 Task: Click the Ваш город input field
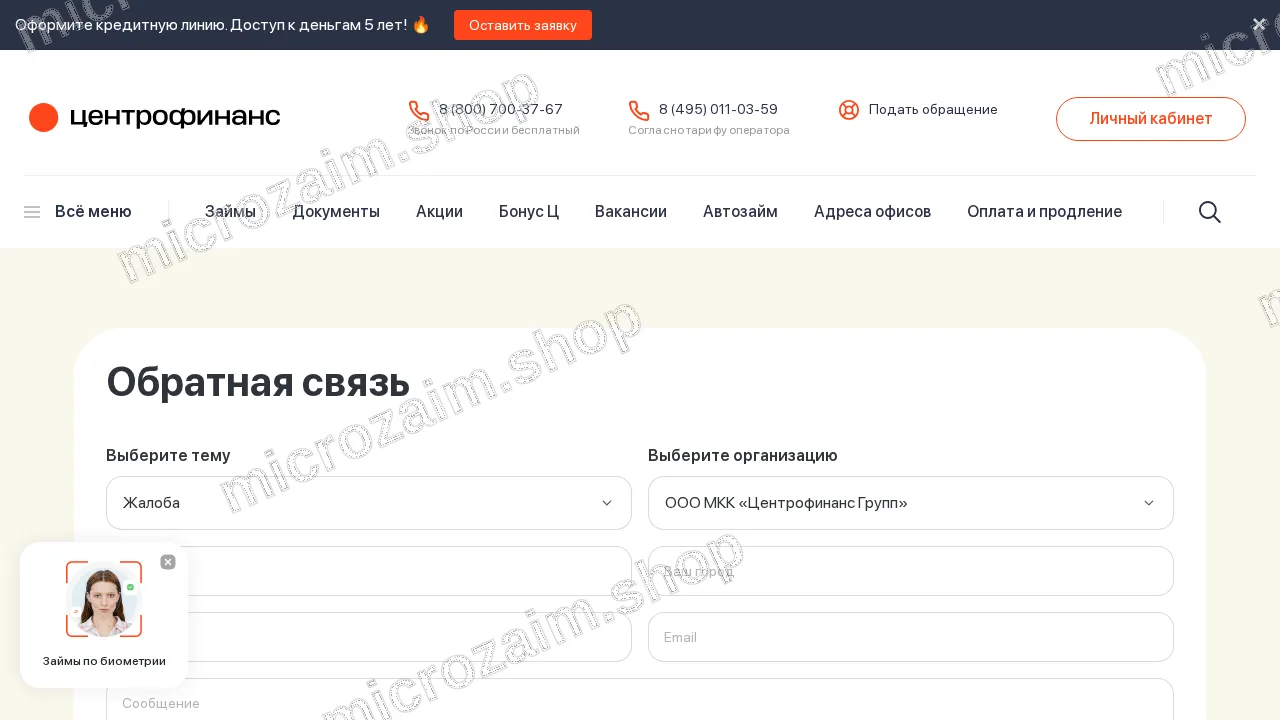[x=911, y=571]
